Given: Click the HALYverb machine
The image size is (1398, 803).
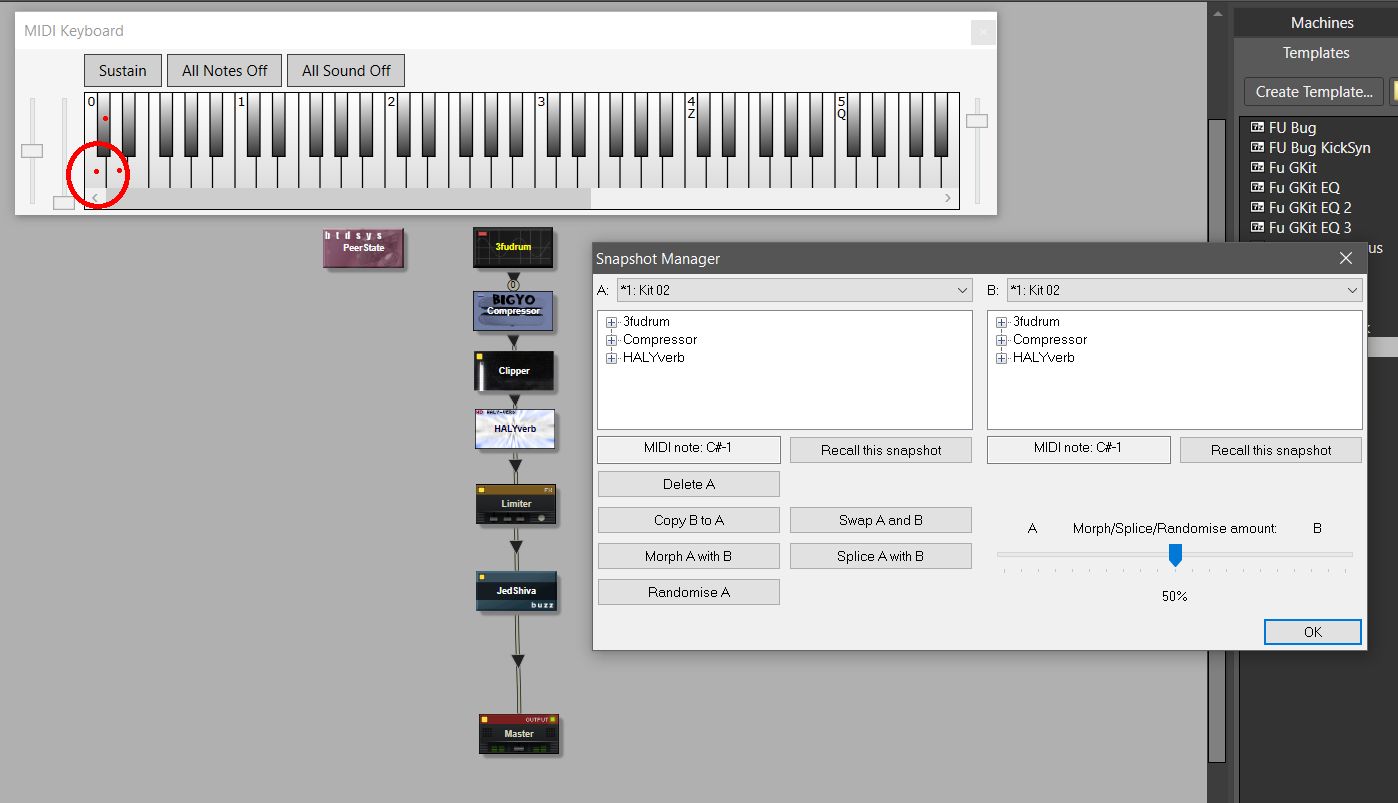Looking at the screenshot, I should pyautogui.click(x=513, y=430).
